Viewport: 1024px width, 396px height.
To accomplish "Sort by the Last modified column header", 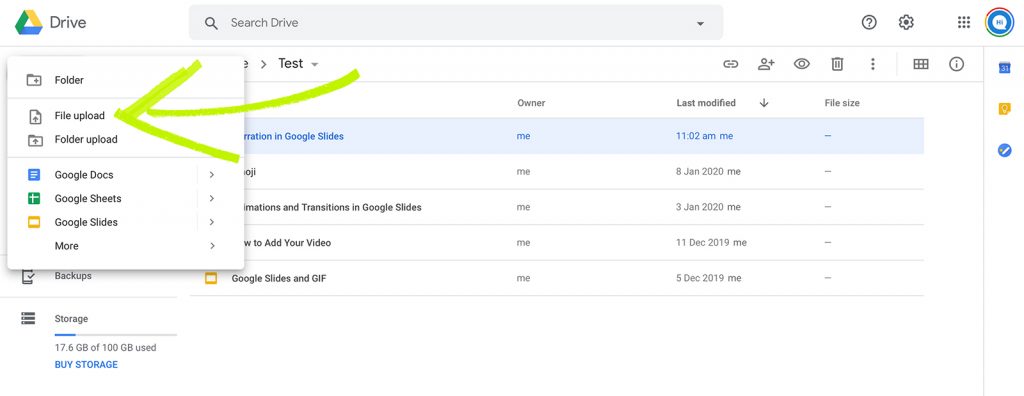I will (706, 103).
